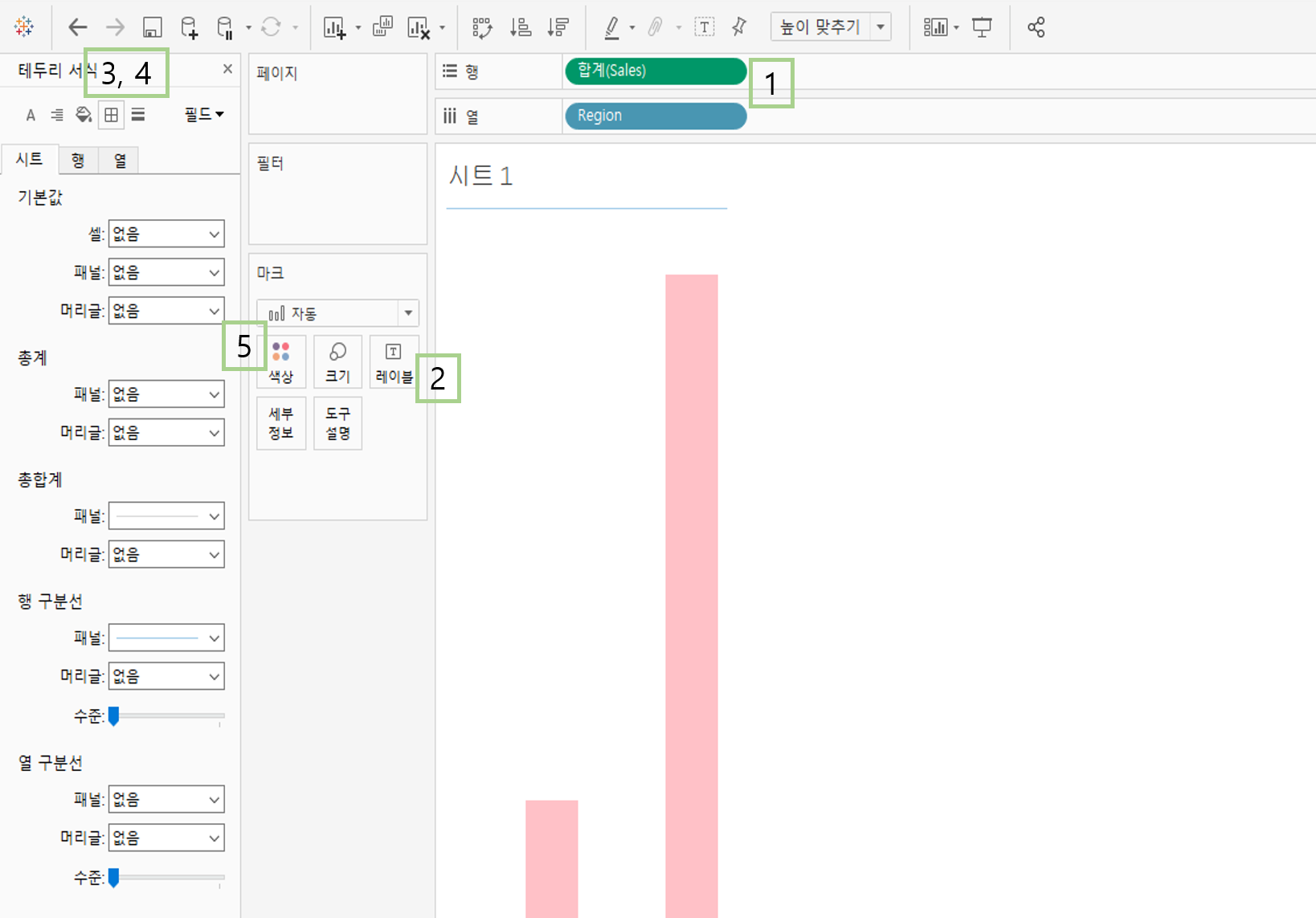Go back with the undo arrow
Viewport: 1316px width, 918px height.
pyautogui.click(x=77, y=27)
